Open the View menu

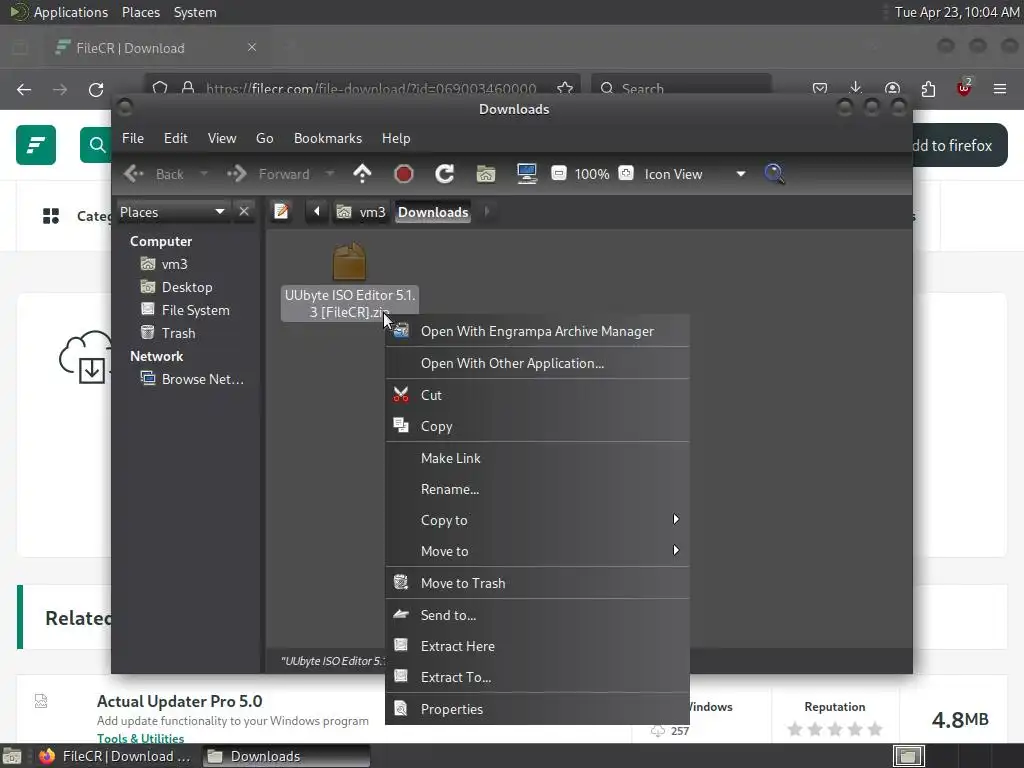pos(222,138)
